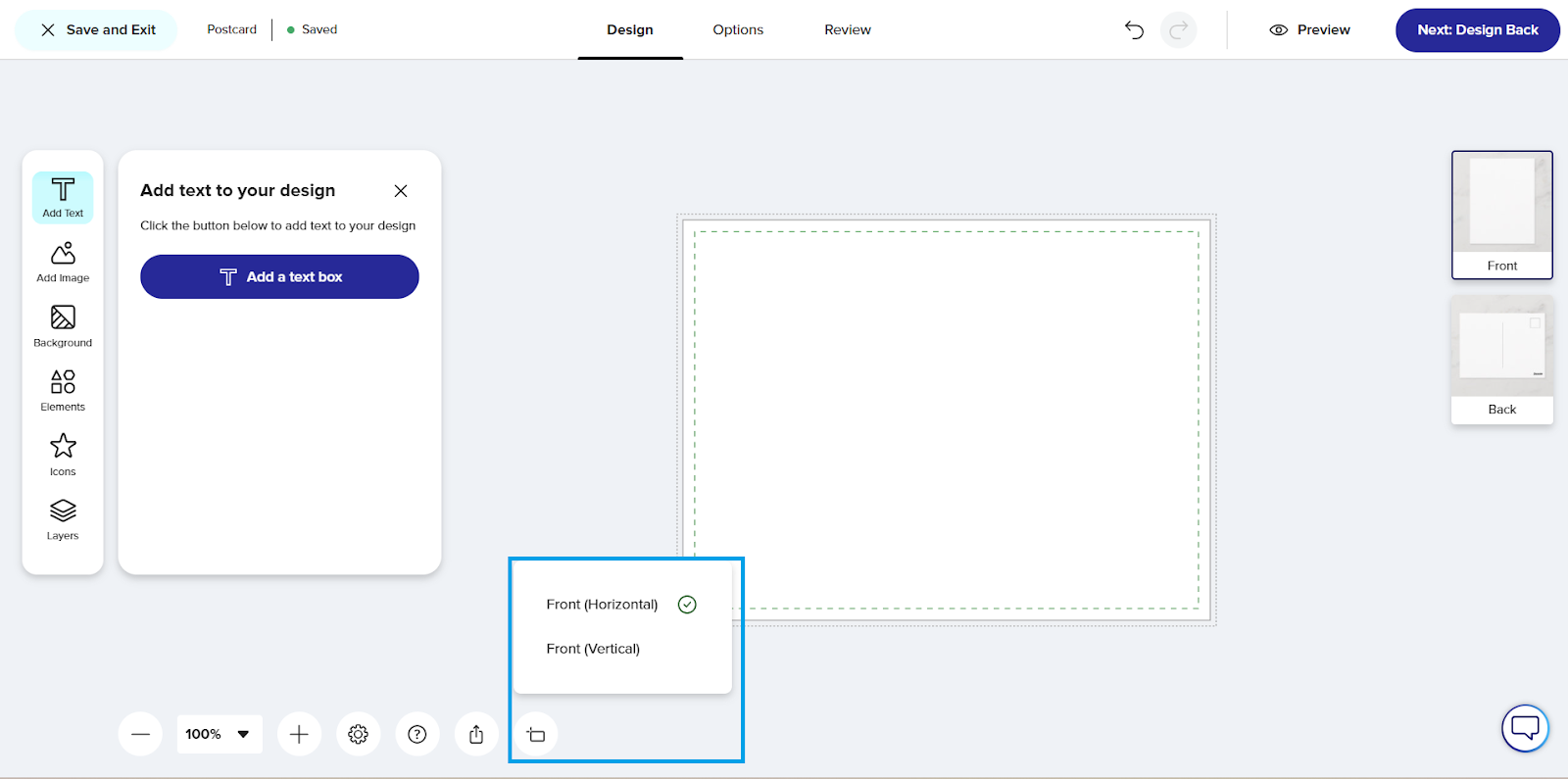Open the settings gear in bottom toolbar
The height and width of the screenshot is (779, 1568).
[x=358, y=734]
